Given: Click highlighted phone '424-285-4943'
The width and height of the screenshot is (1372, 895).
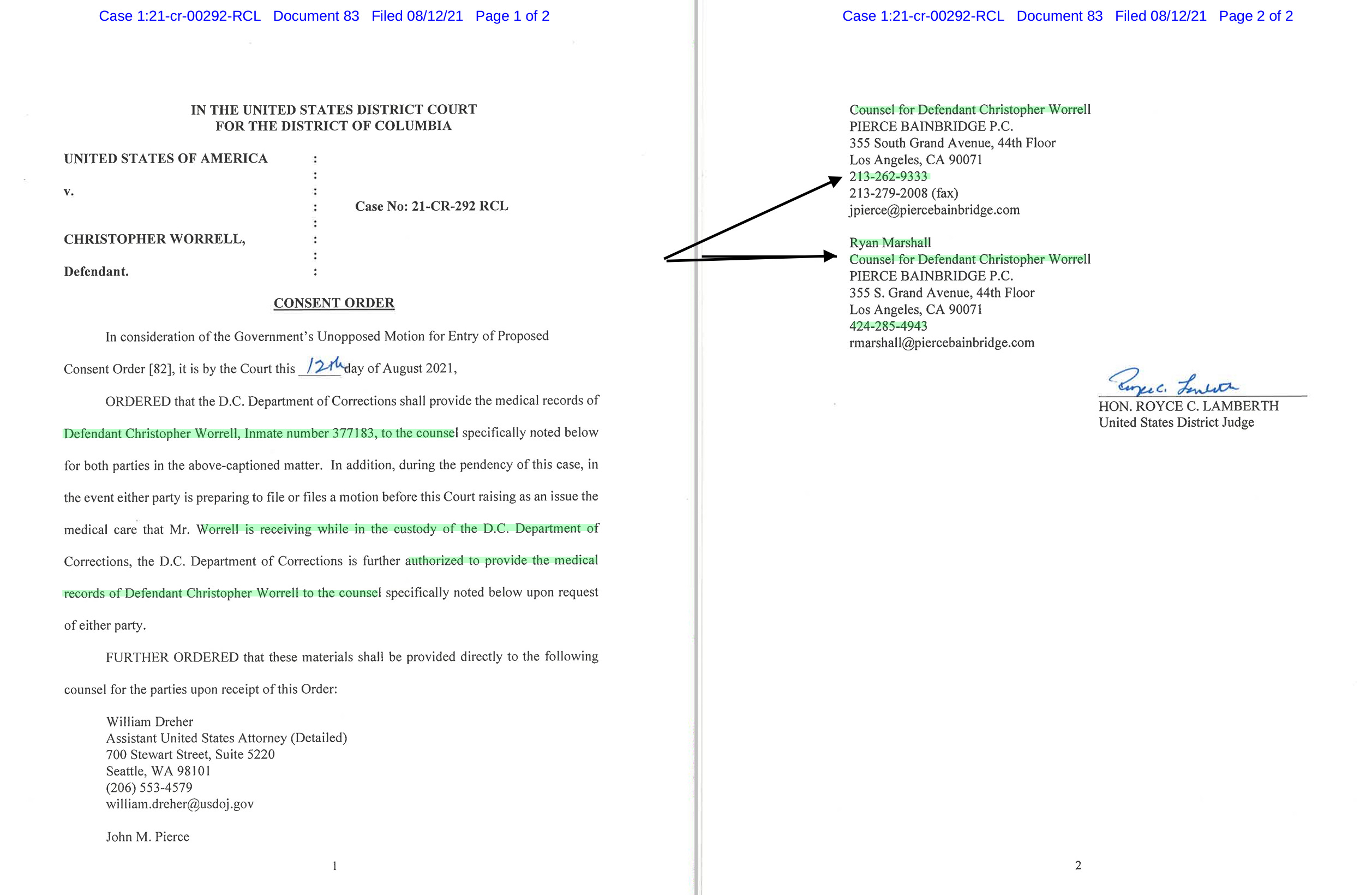Looking at the screenshot, I should (888, 326).
